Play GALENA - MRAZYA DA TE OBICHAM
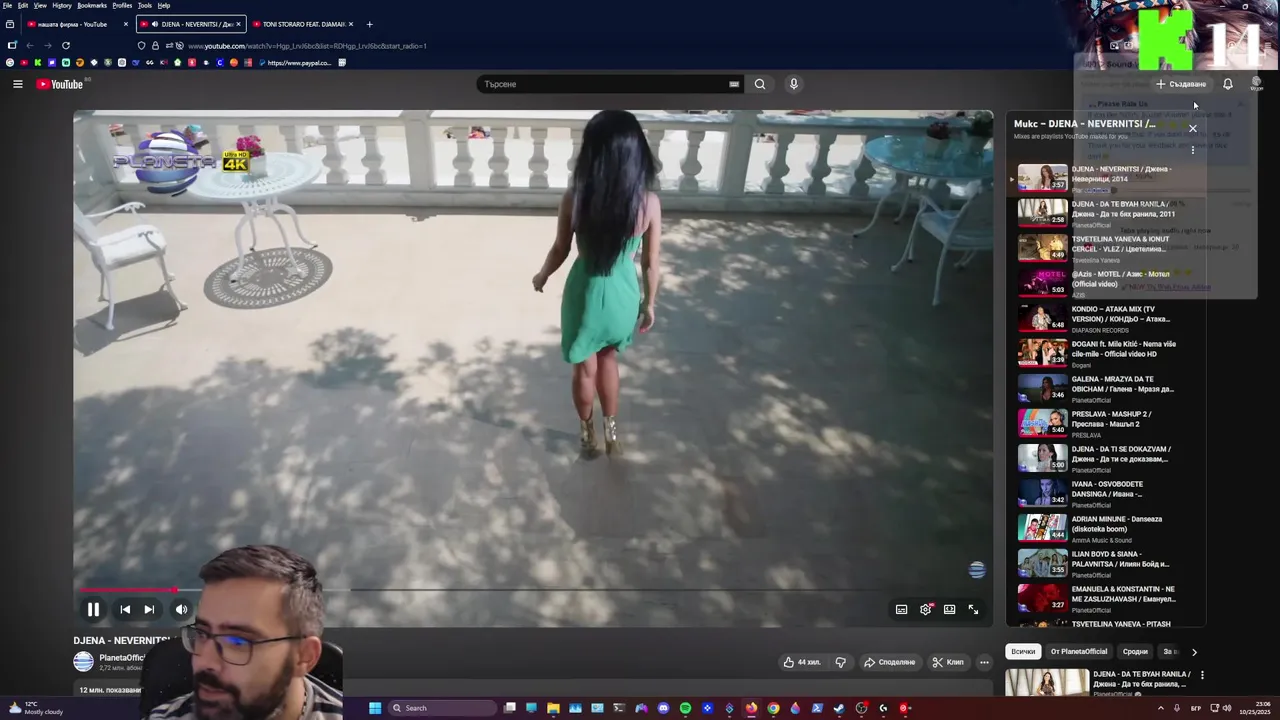The image size is (1280, 720). (1106, 387)
